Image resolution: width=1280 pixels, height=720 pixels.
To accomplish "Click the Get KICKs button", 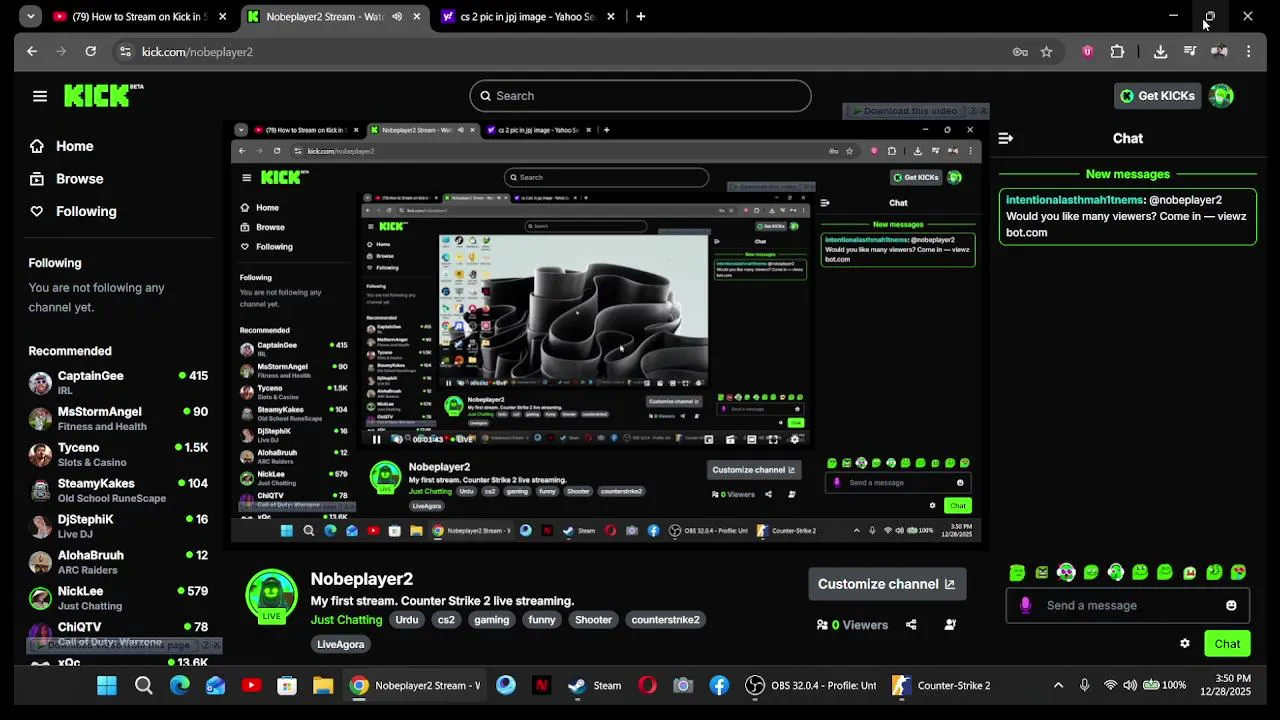I will click(1157, 96).
